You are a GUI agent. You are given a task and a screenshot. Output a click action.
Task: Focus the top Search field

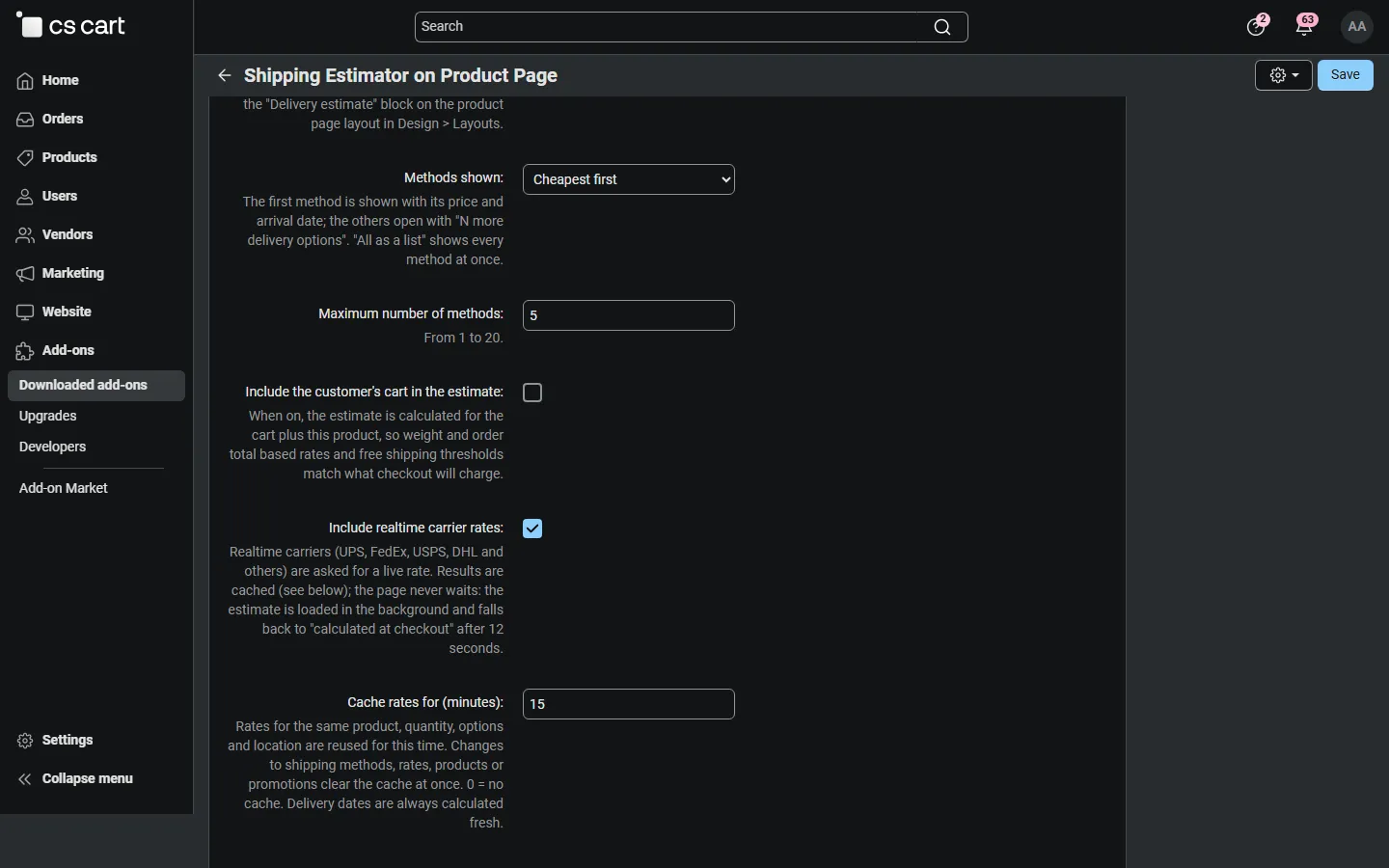click(x=691, y=27)
